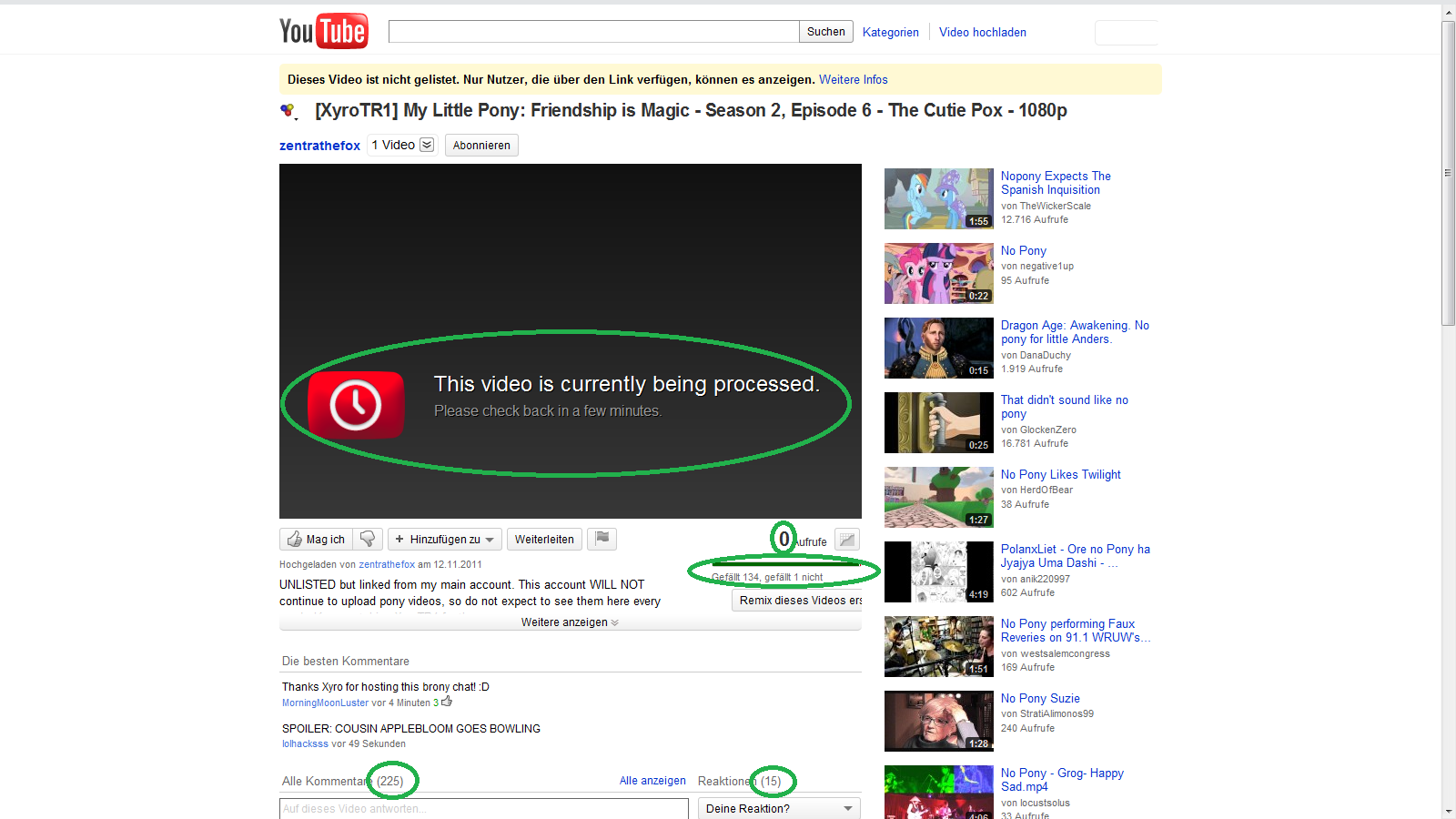Click the text "von westsalemcongress"

[x=1056, y=653]
